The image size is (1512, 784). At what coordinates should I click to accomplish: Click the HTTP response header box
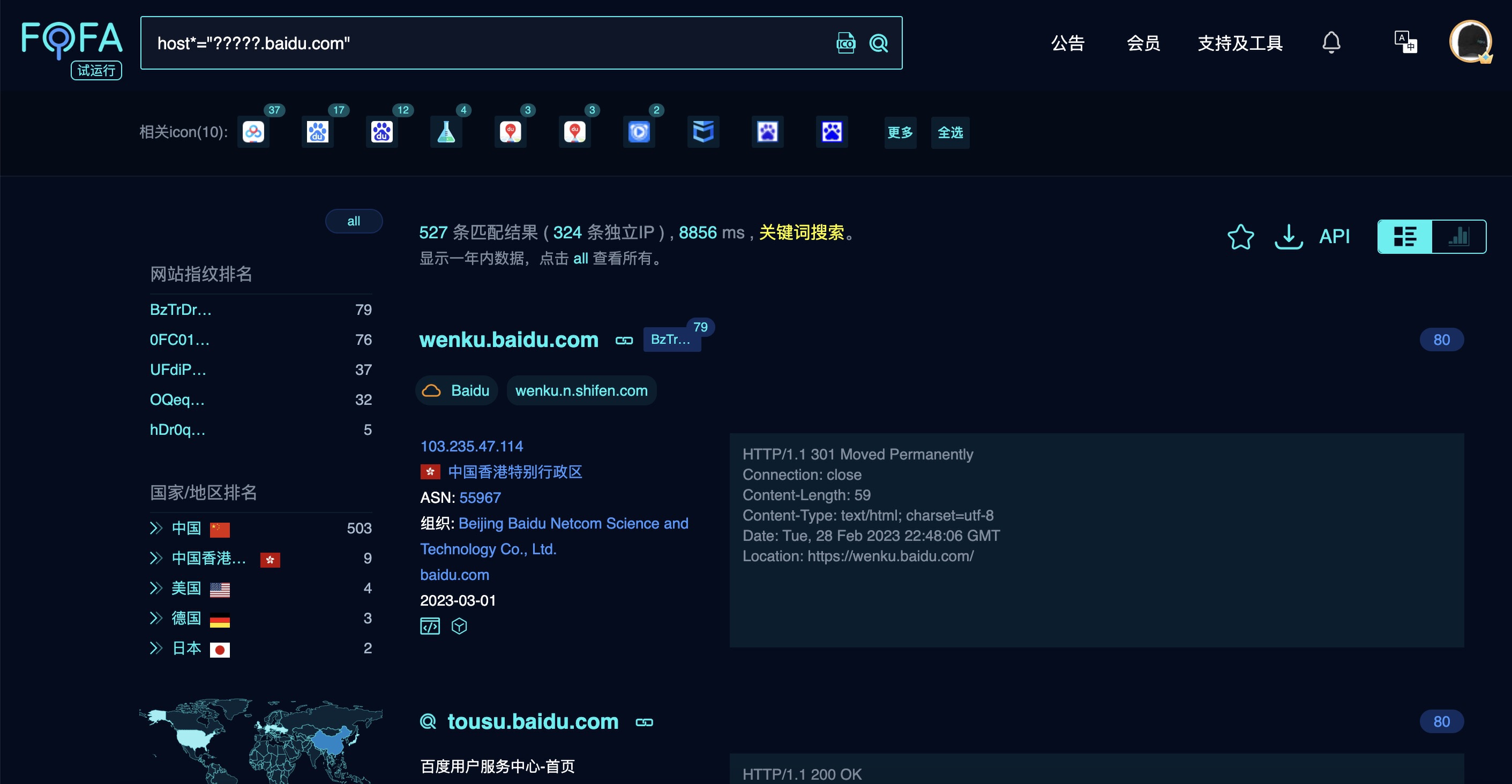[x=1096, y=540]
